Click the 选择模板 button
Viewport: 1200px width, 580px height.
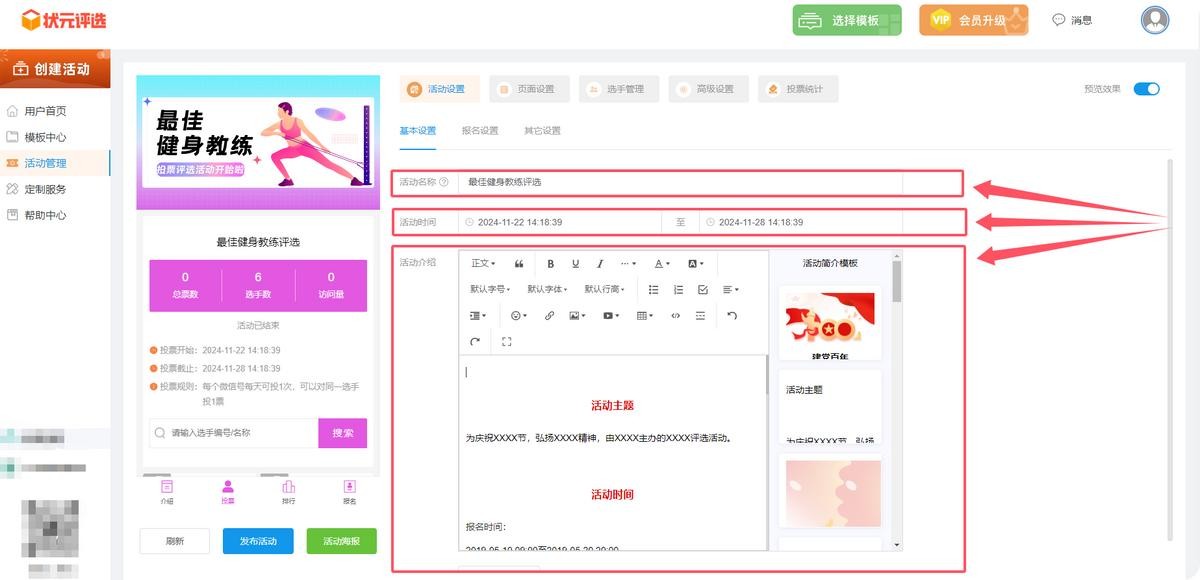click(847, 20)
